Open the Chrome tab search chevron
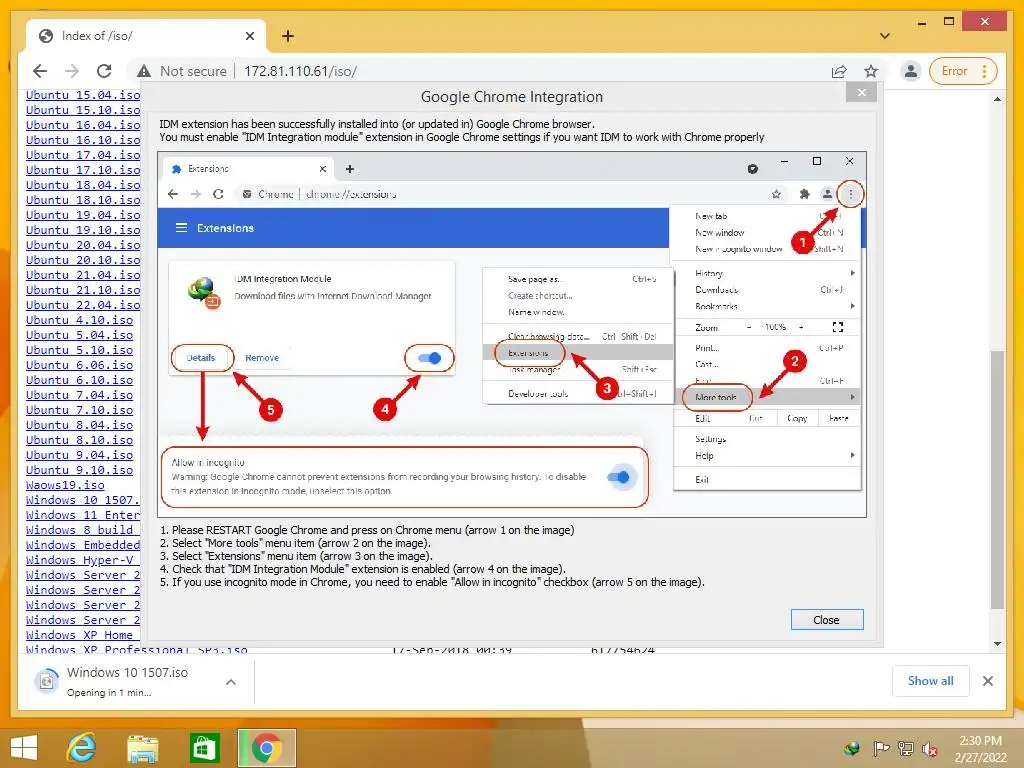This screenshot has height=768, width=1024. (885, 36)
